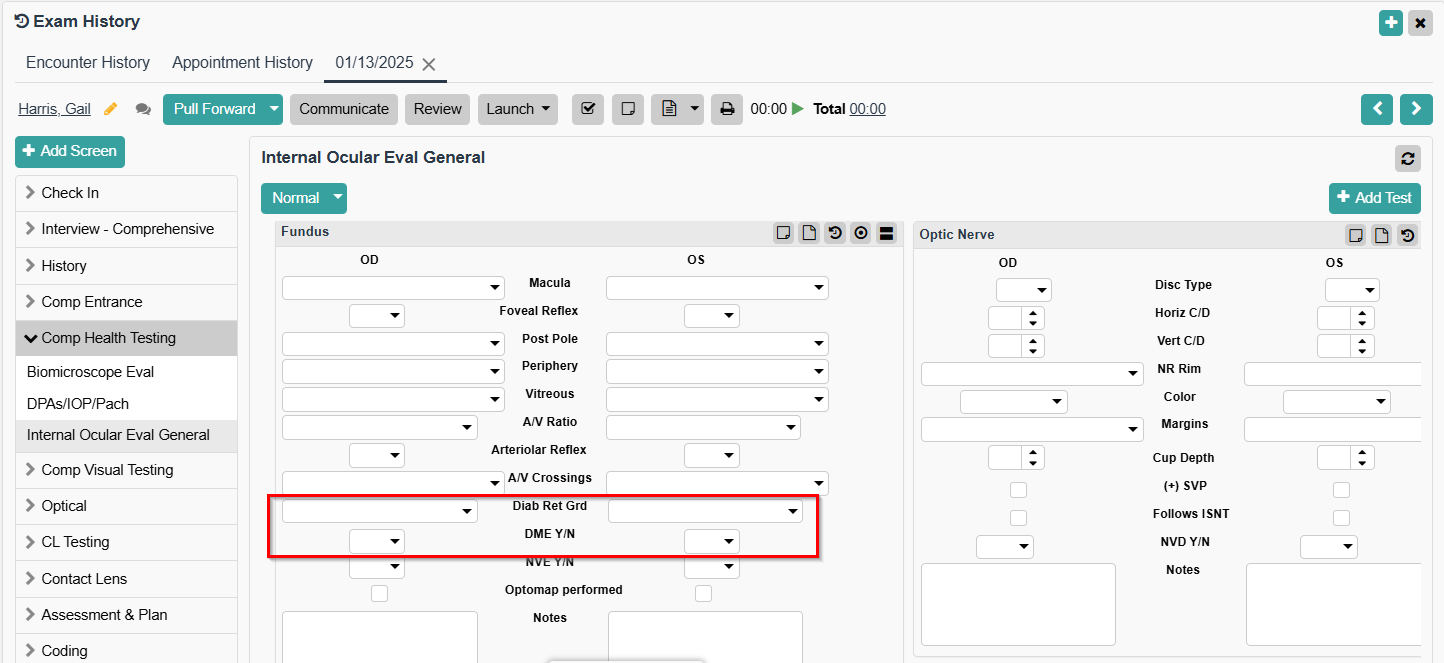
Task: Open the Diab Ret Grd OS dropdown
Action: click(705, 511)
